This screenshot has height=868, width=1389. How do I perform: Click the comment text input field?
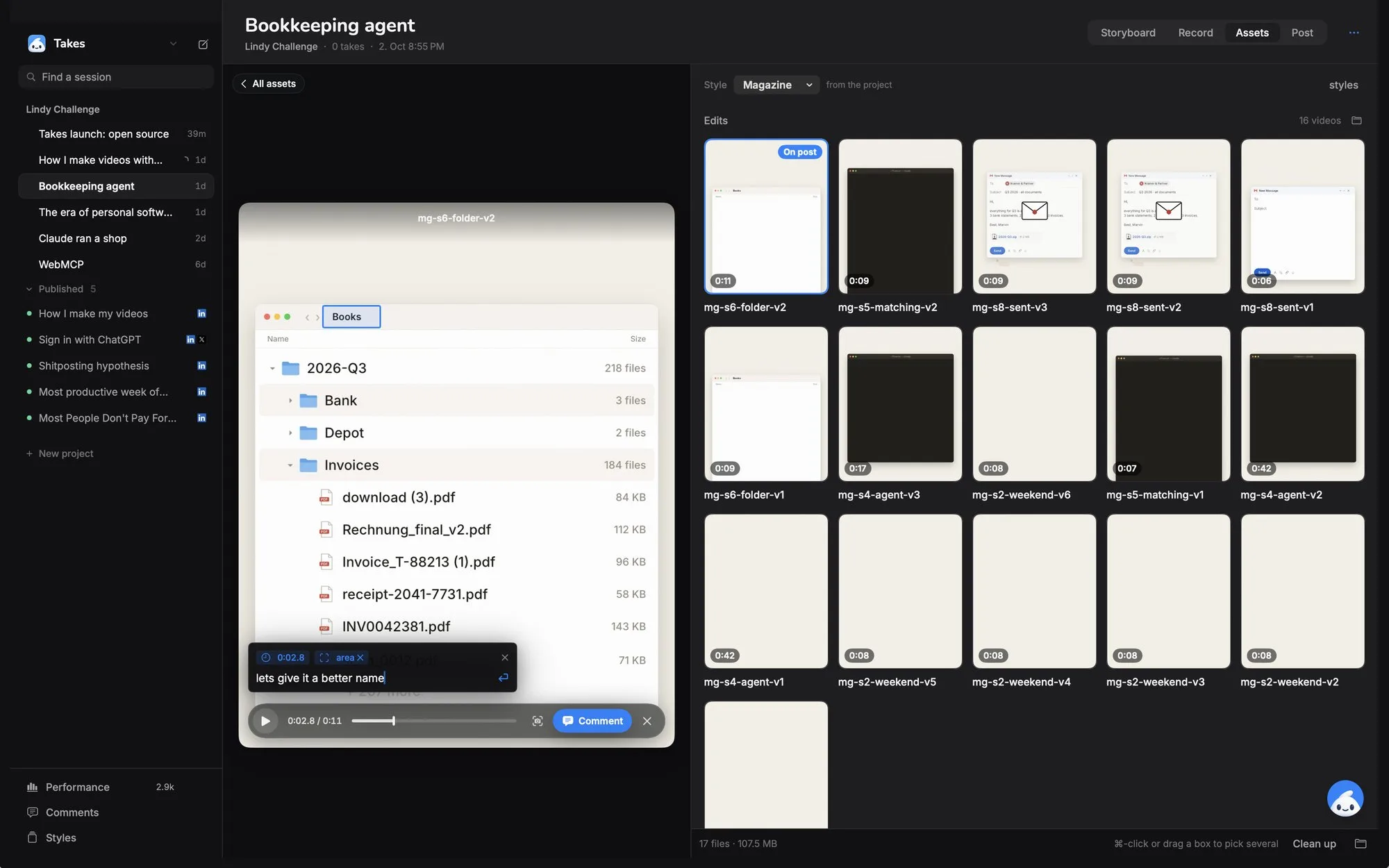(374, 678)
